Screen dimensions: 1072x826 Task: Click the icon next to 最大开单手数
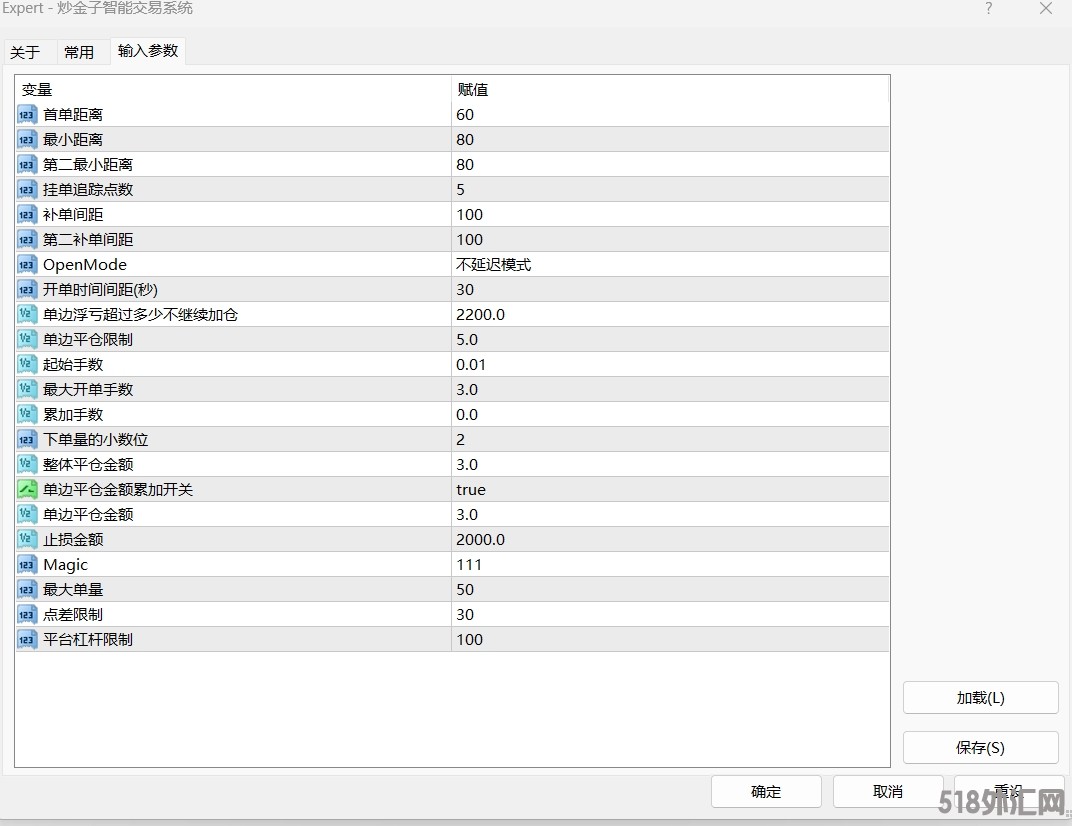coord(27,390)
